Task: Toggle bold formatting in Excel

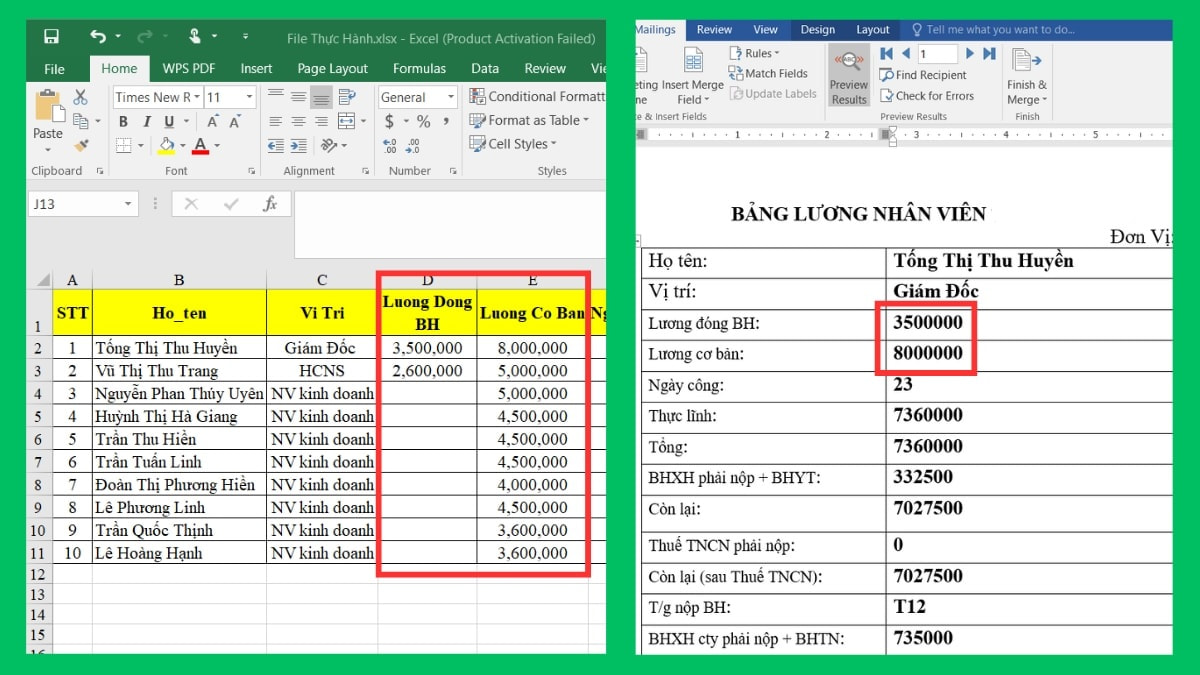Action: tap(124, 121)
